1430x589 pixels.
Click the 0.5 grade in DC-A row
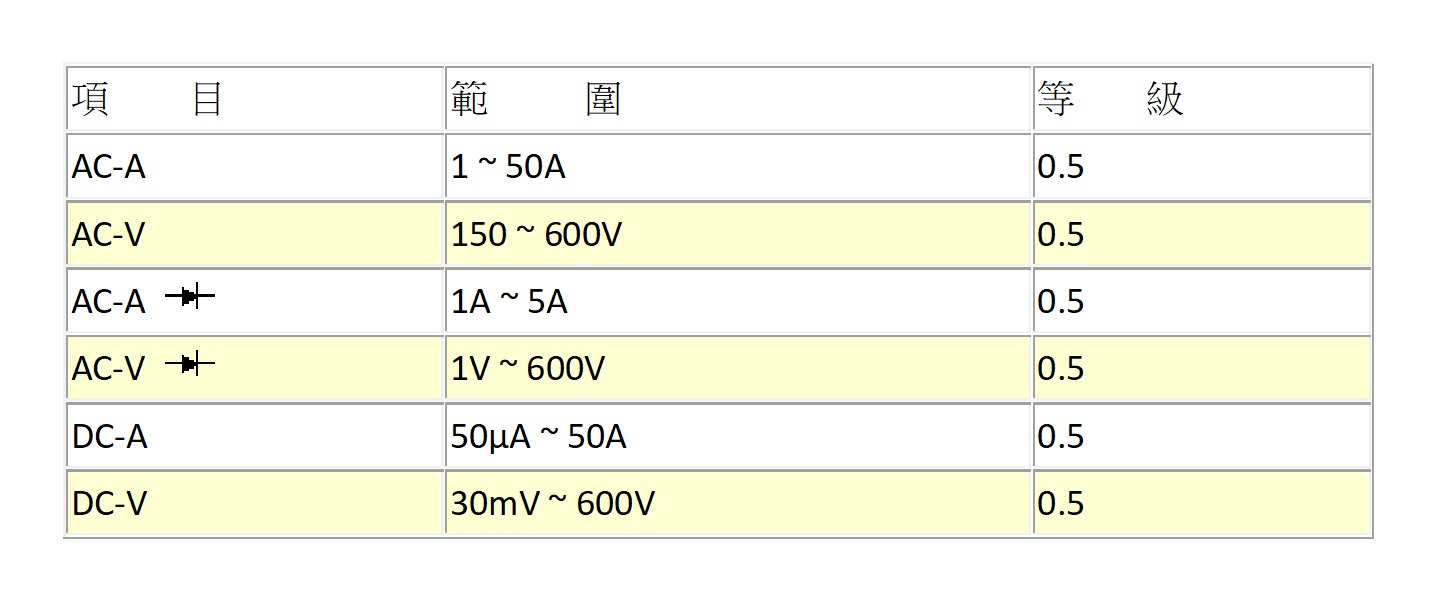pos(1061,437)
